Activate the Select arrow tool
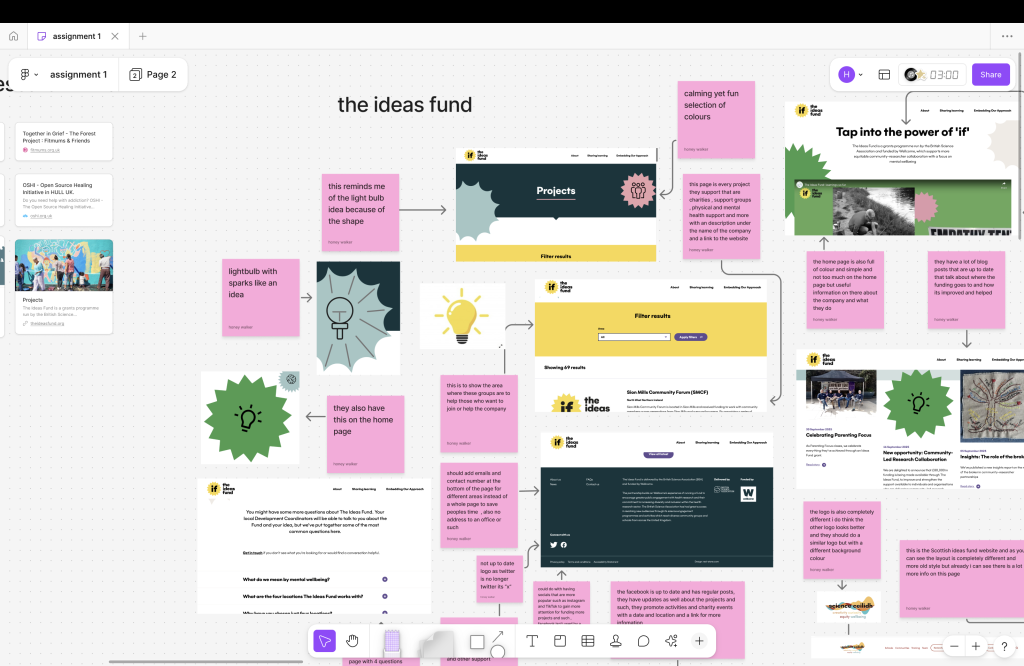 coord(324,641)
